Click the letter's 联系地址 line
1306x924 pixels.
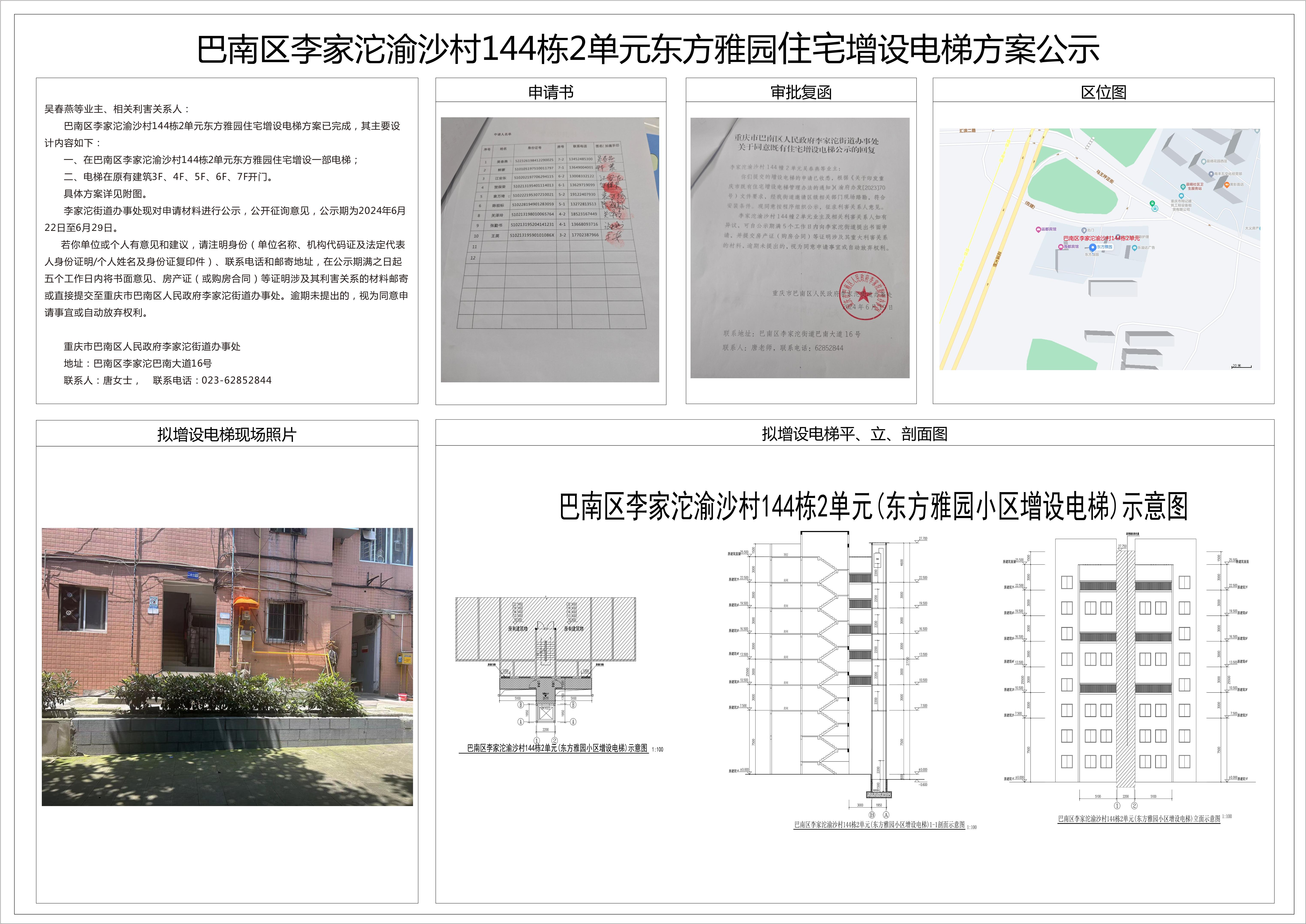pos(792,334)
